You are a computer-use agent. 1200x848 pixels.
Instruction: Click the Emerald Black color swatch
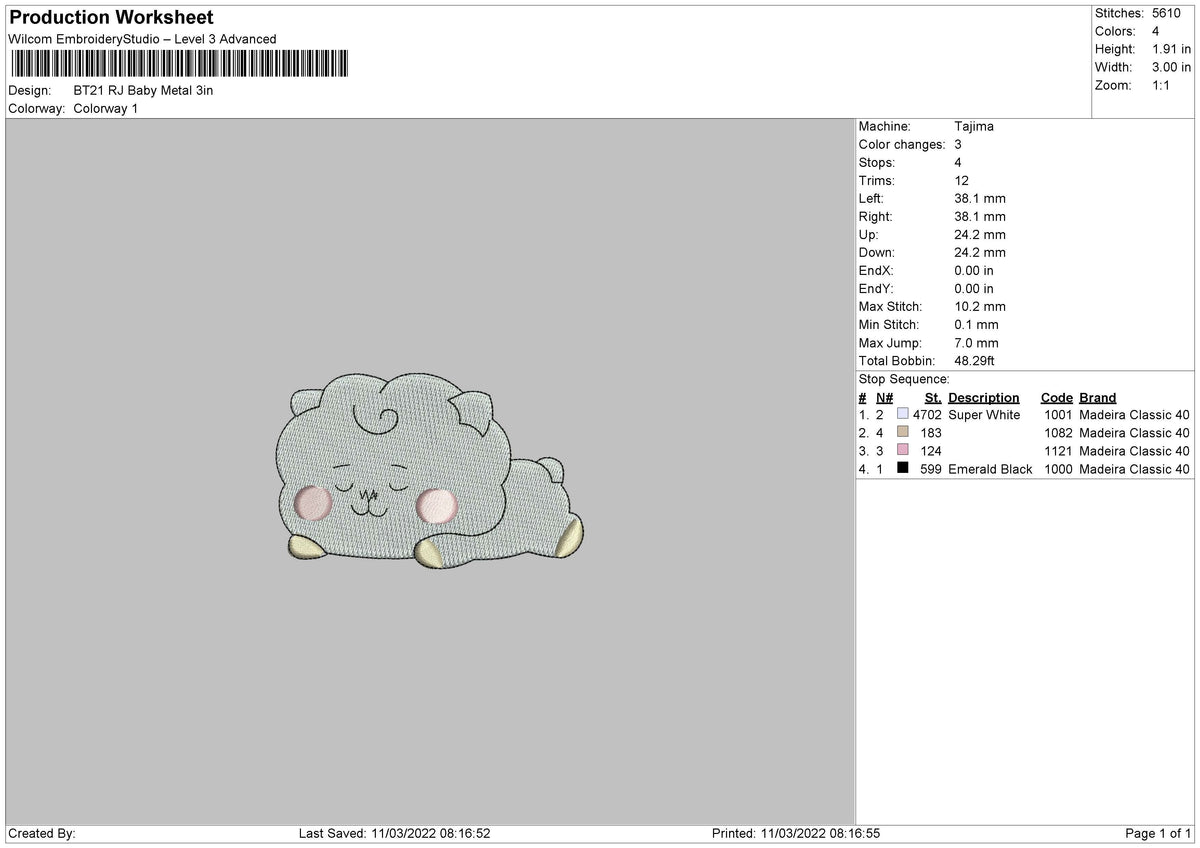click(903, 468)
